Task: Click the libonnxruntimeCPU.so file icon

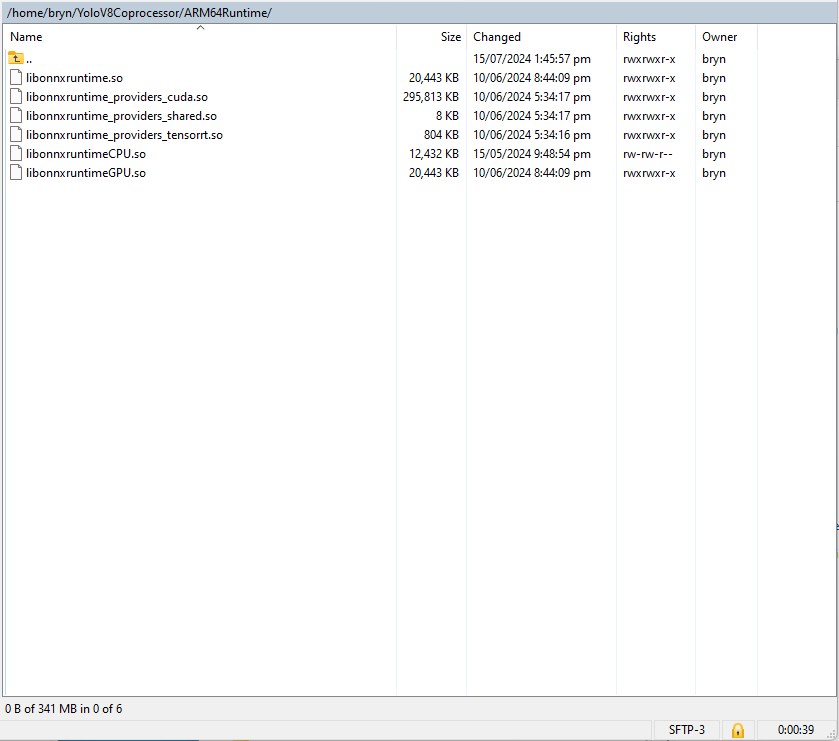Action: 16,153
